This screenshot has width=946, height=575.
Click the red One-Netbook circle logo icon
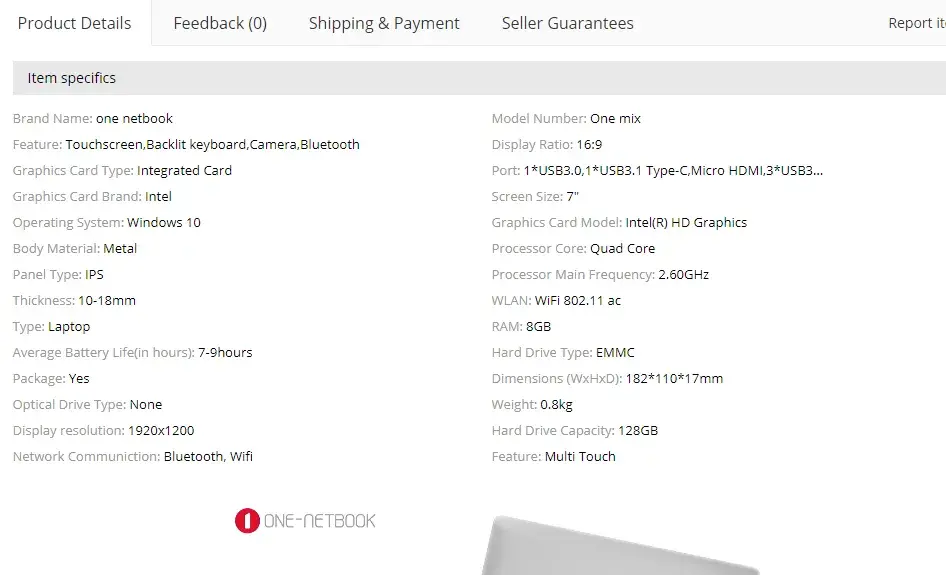[x=247, y=521]
